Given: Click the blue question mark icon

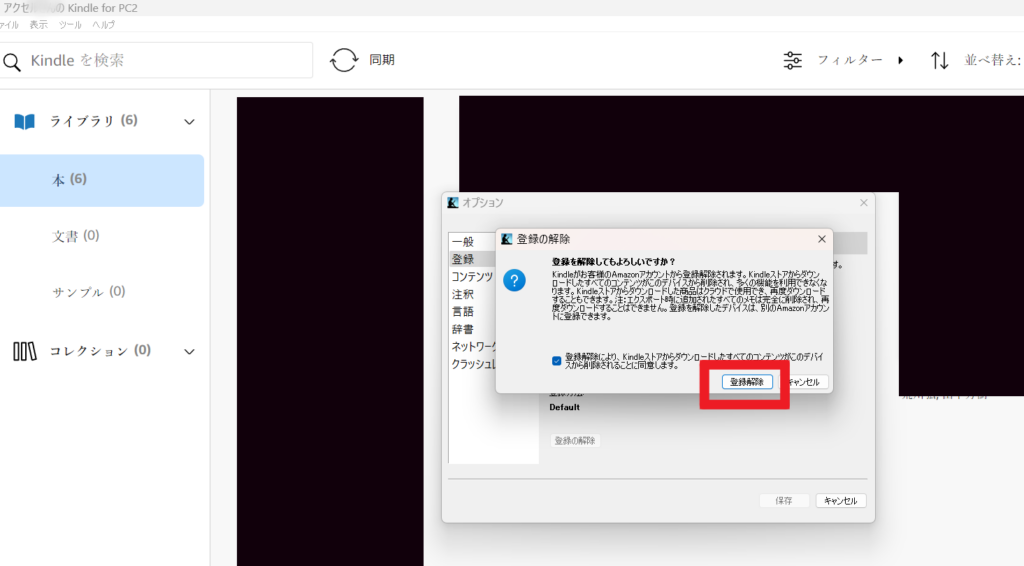Looking at the screenshot, I should [x=515, y=281].
